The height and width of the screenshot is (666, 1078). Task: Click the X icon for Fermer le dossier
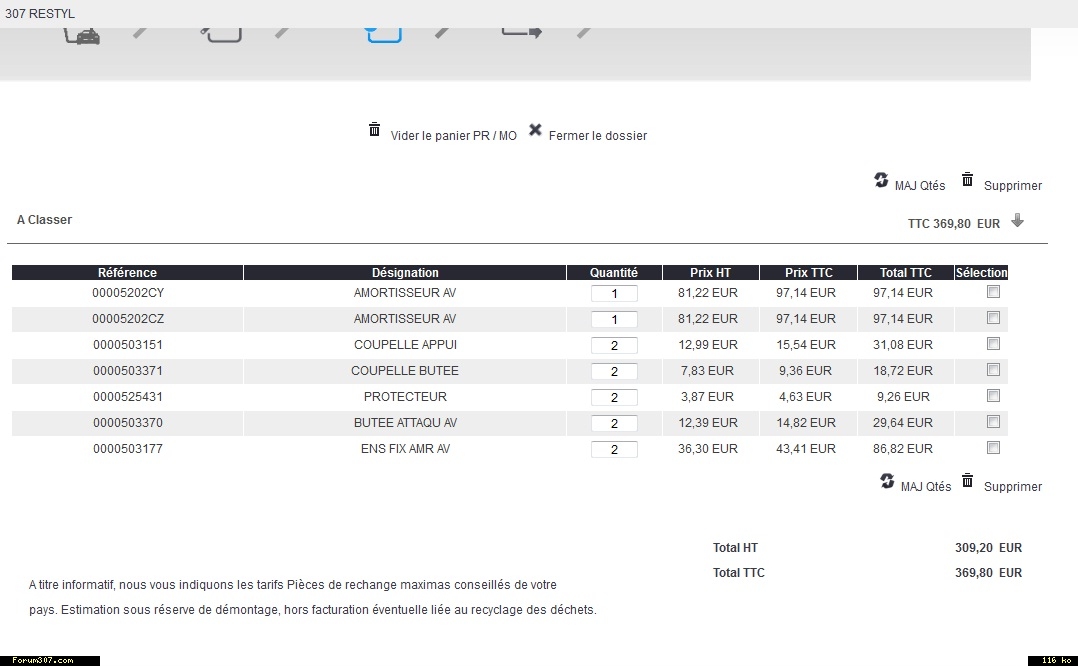[535, 130]
